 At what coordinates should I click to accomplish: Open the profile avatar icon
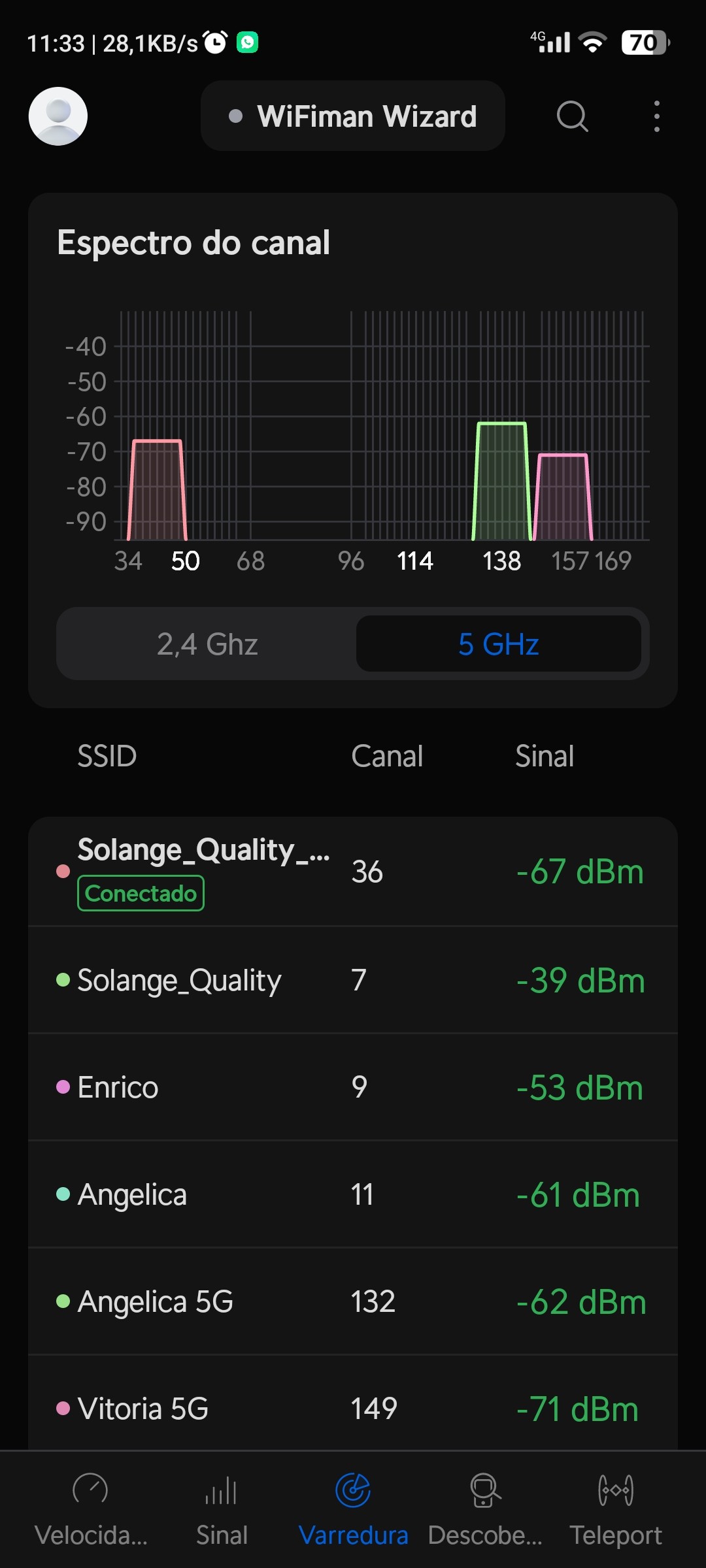58,116
